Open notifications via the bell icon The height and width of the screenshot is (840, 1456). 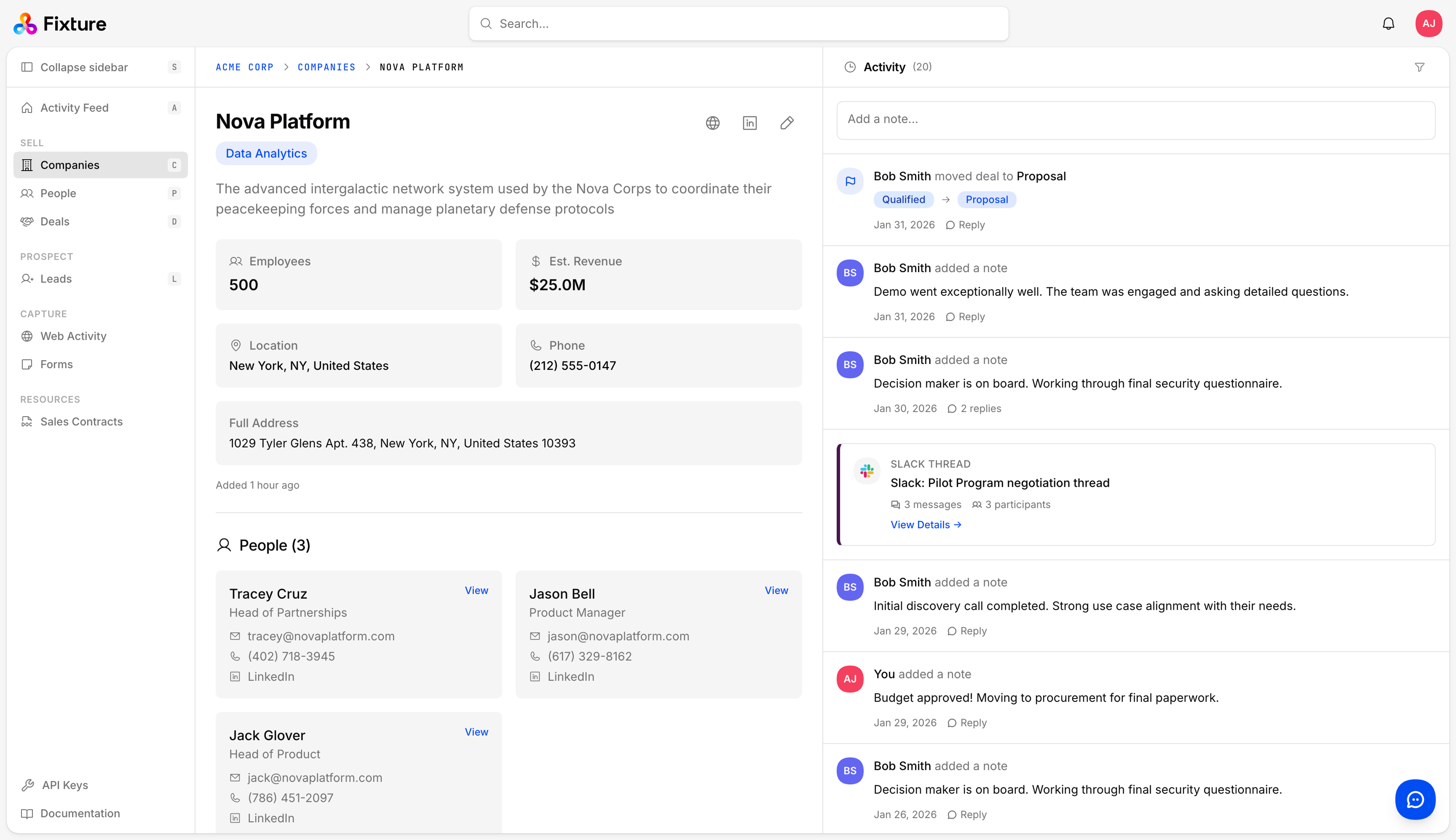1388,23
